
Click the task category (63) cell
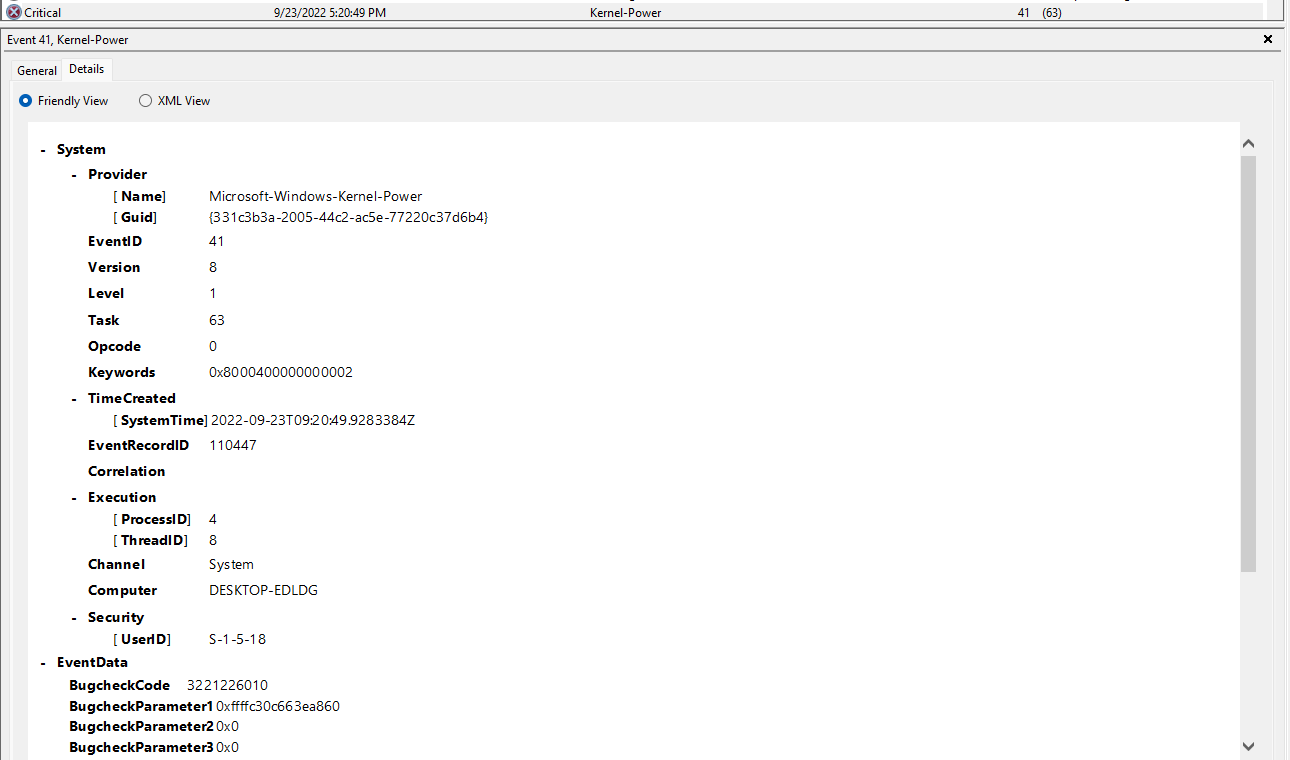1052,13
